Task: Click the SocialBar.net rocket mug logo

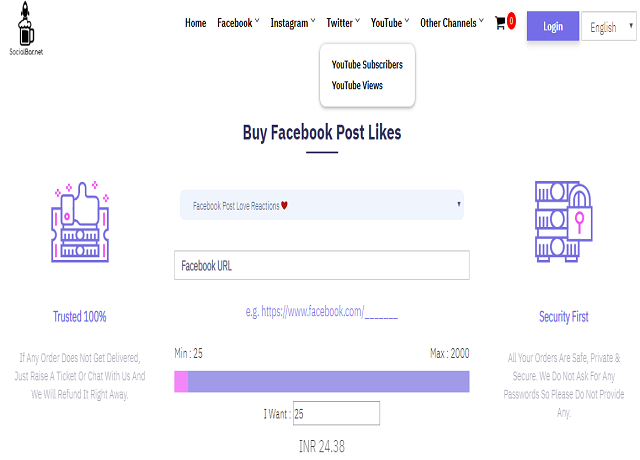Action: 26,28
